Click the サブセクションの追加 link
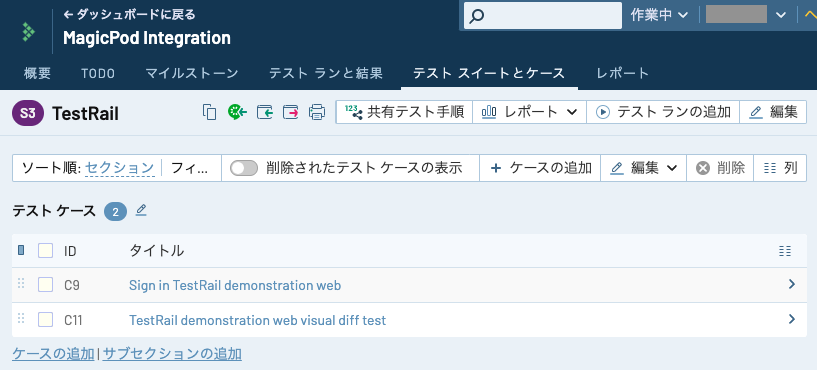 pos(172,354)
